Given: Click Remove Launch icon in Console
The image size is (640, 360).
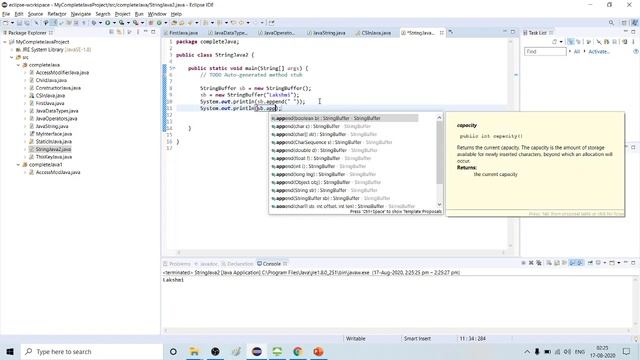Looking at the screenshot, I should pos(531,263).
